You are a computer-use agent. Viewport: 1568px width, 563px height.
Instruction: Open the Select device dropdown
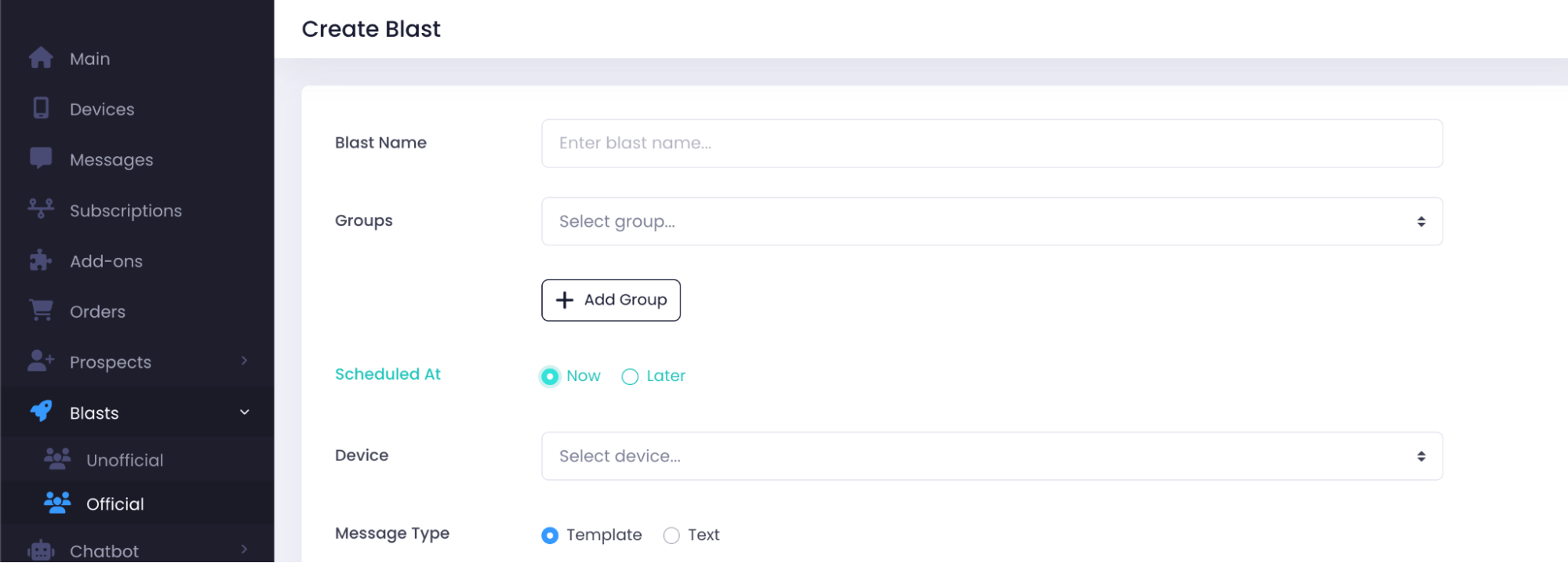(x=991, y=456)
